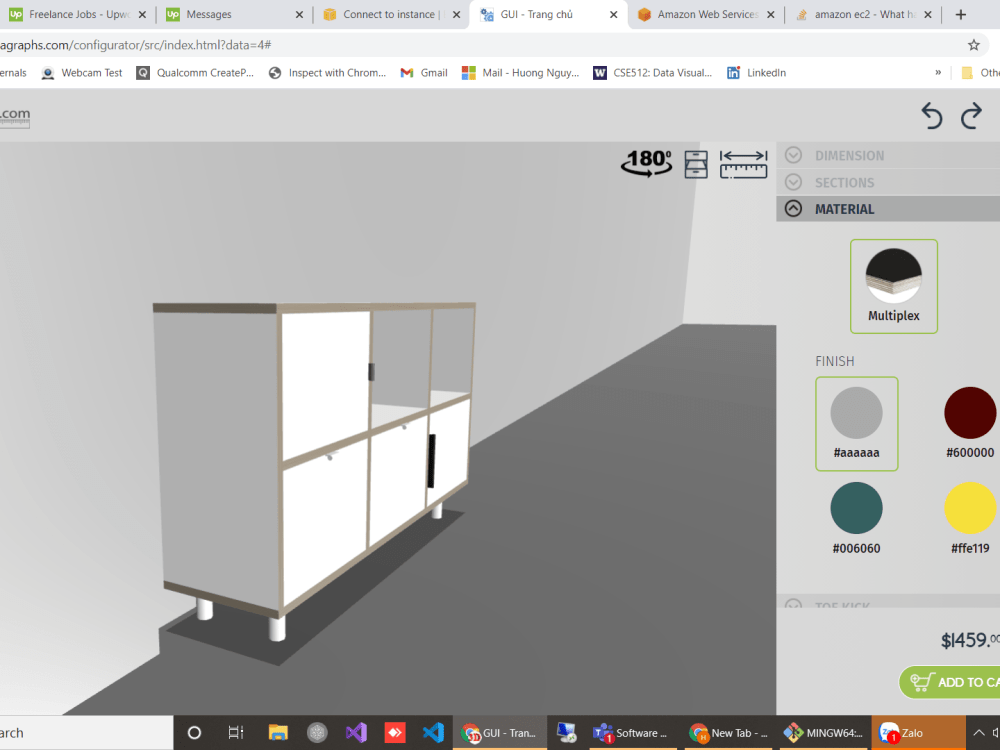This screenshot has width=1000, height=750.
Task: Close the GUI - Trang chủ tab
Action: pos(614,14)
